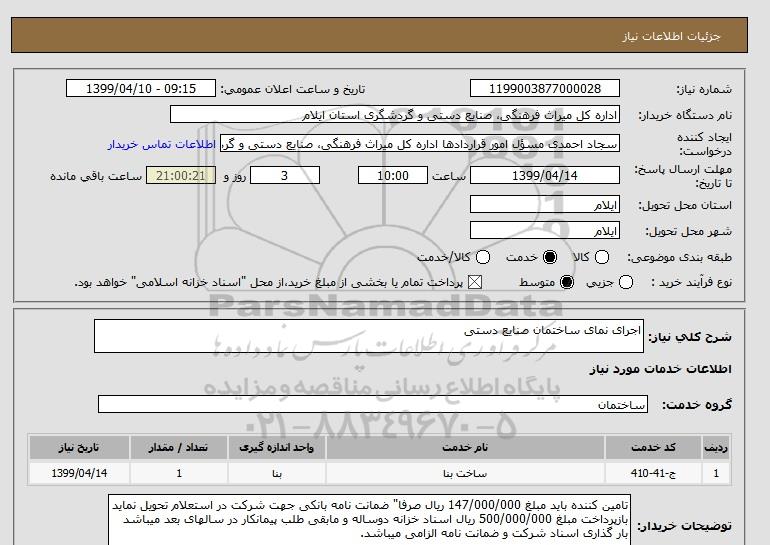The image size is (770, 545).
Task: Click the days remaining field showing 3
Action: pos(285,175)
